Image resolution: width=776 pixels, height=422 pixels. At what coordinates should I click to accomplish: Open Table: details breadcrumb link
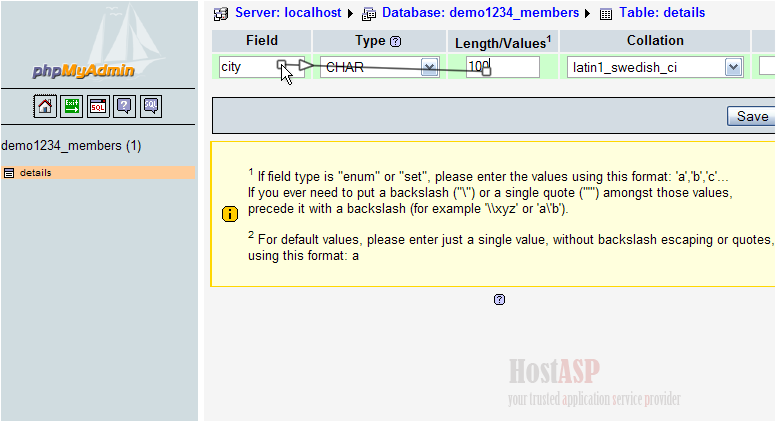661,13
